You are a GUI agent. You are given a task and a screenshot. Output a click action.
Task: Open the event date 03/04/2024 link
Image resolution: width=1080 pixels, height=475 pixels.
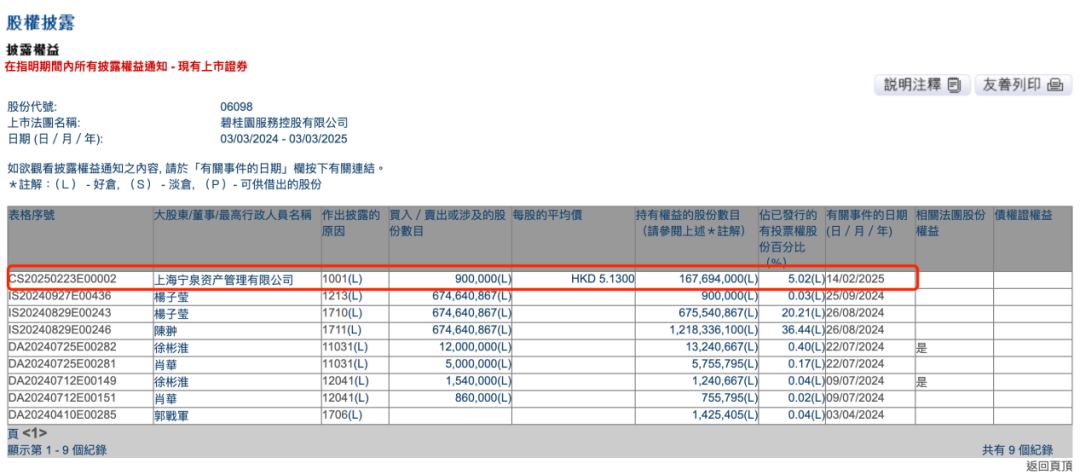pyautogui.click(x=855, y=417)
